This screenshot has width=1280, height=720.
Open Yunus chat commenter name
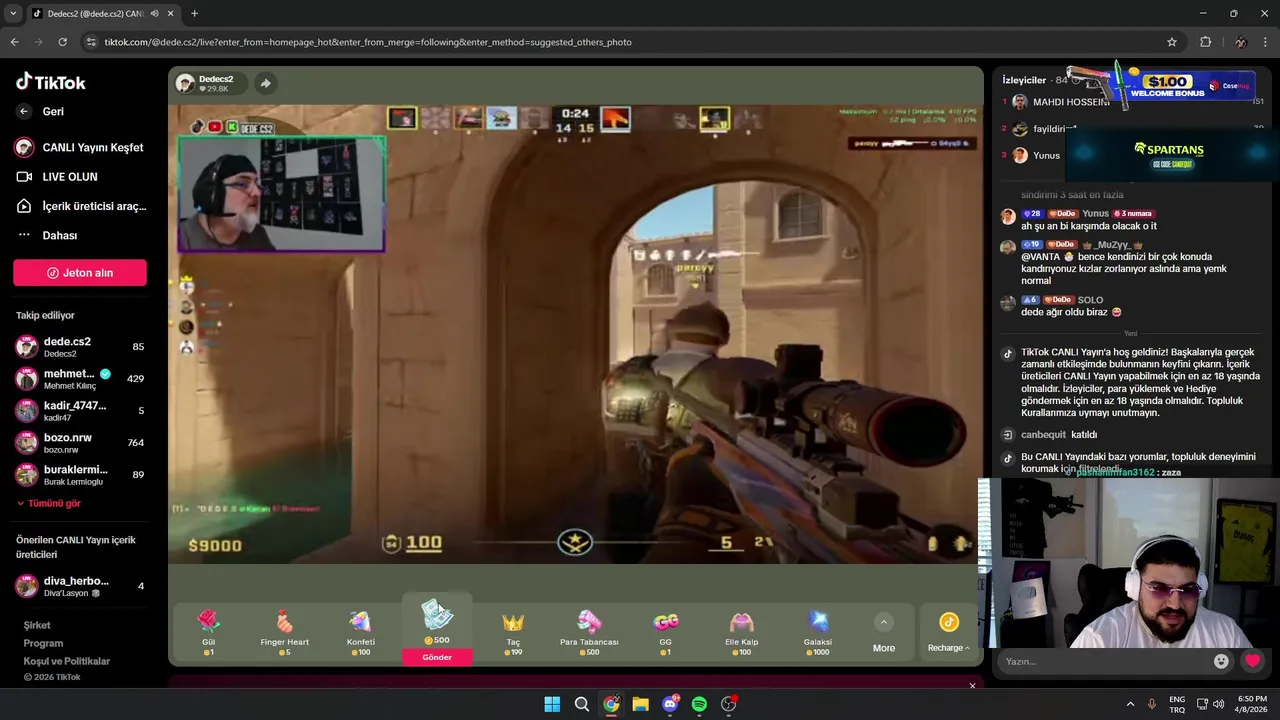tap(1095, 213)
